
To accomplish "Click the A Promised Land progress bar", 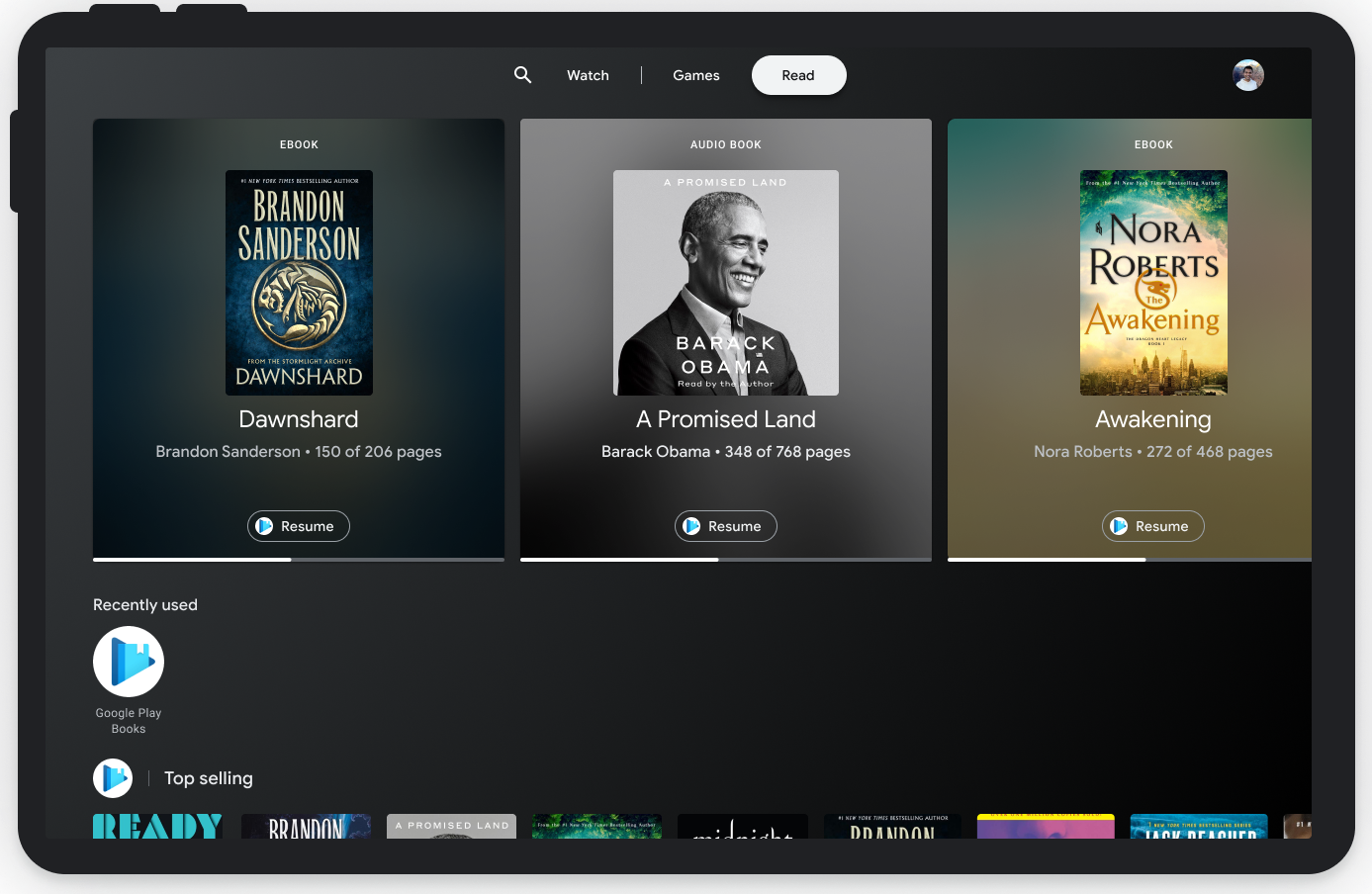I will coord(726,560).
